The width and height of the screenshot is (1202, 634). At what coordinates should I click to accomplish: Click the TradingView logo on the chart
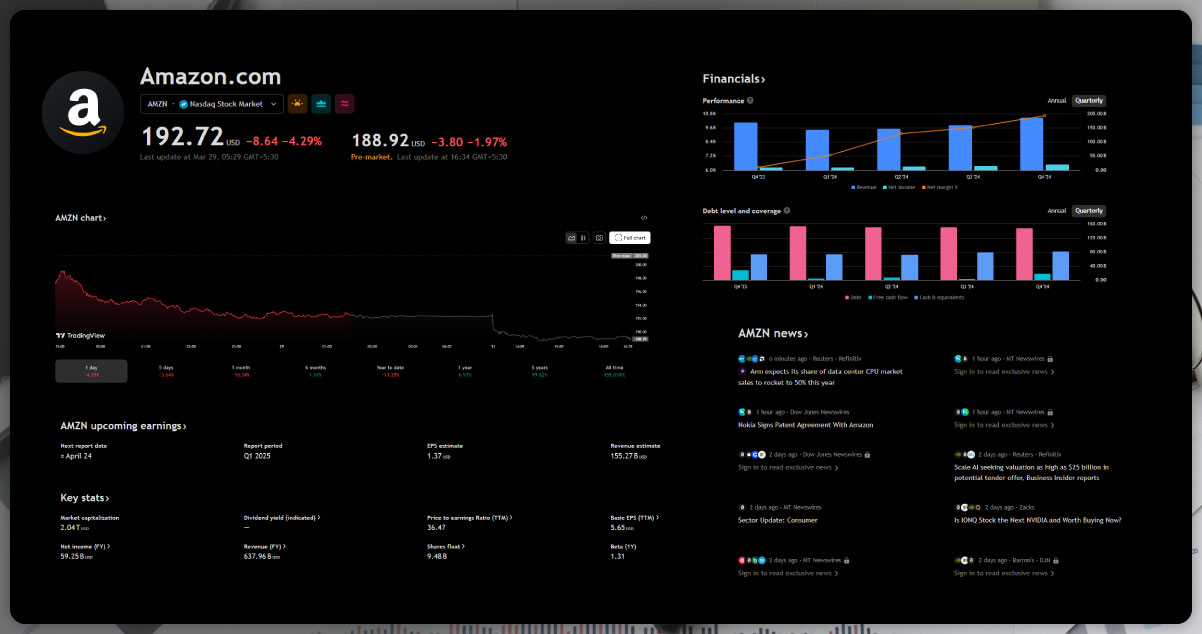pos(81,335)
